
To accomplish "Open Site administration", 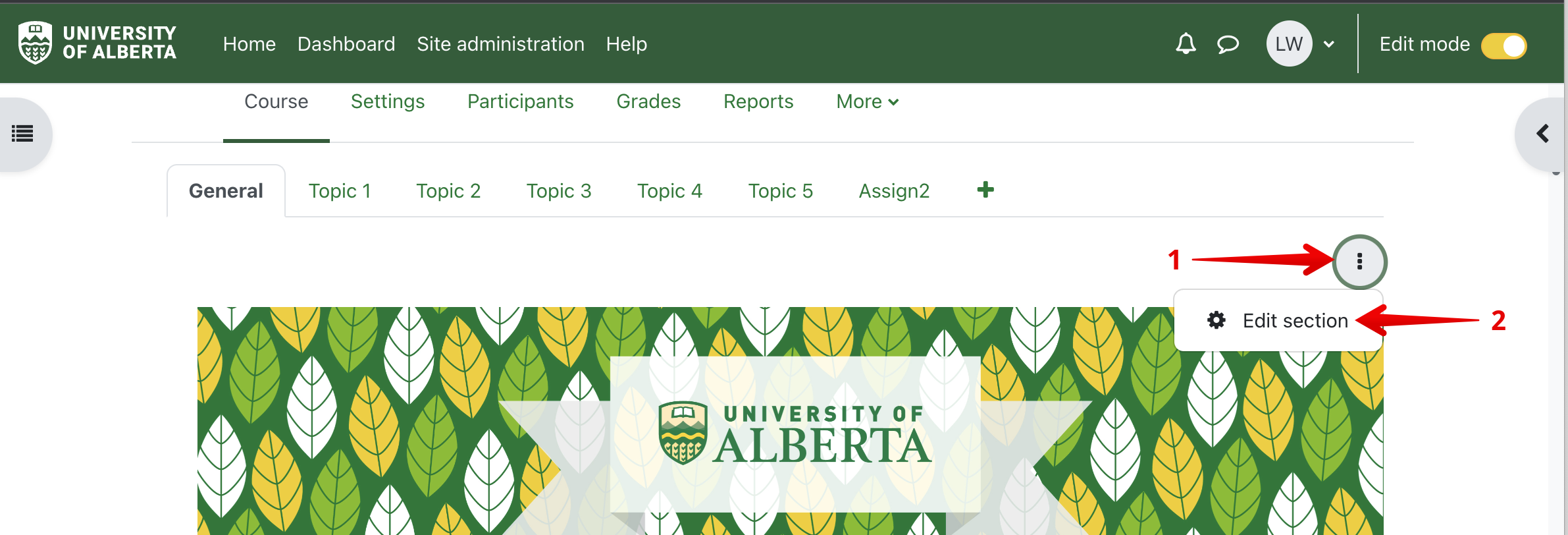I will coord(500,44).
